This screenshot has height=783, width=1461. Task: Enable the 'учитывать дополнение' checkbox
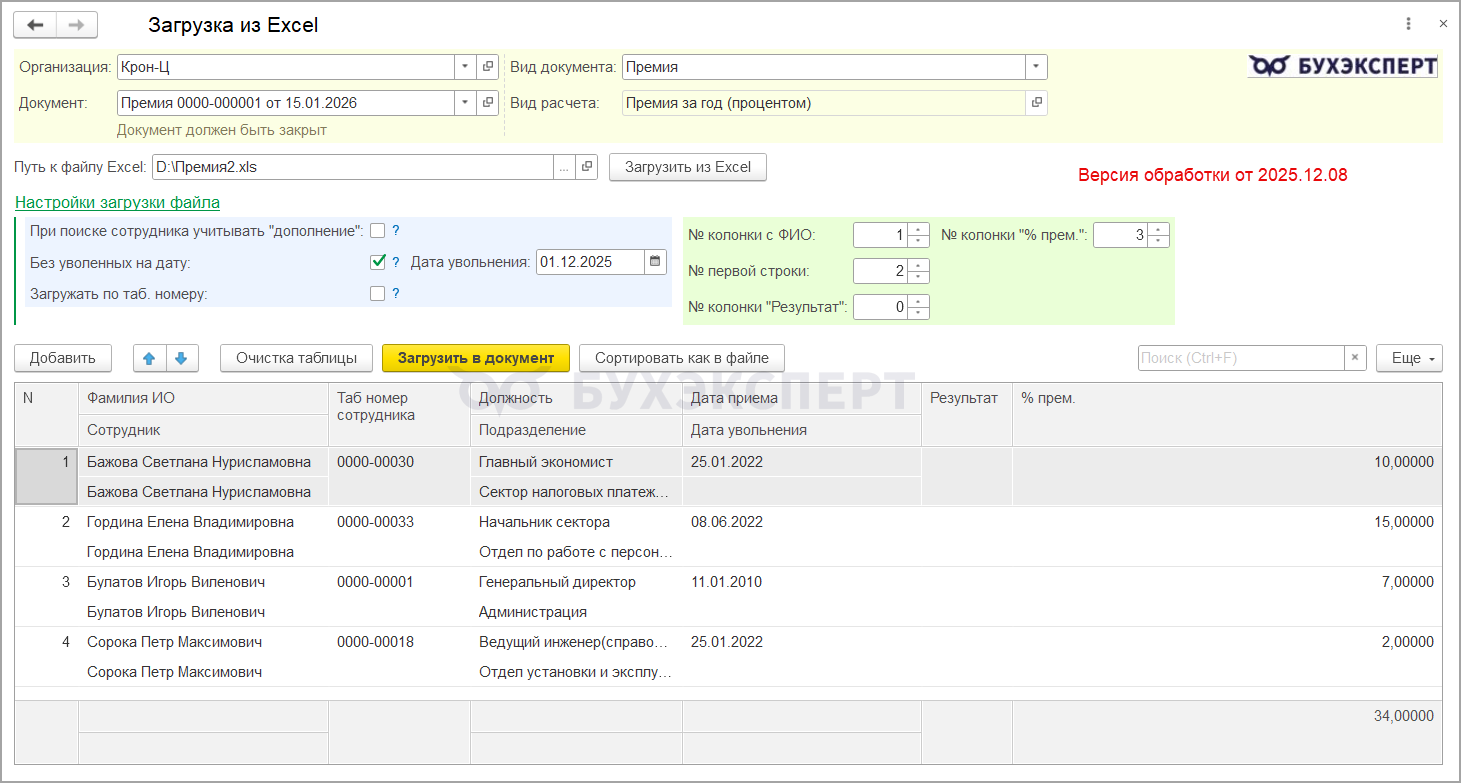(377, 231)
